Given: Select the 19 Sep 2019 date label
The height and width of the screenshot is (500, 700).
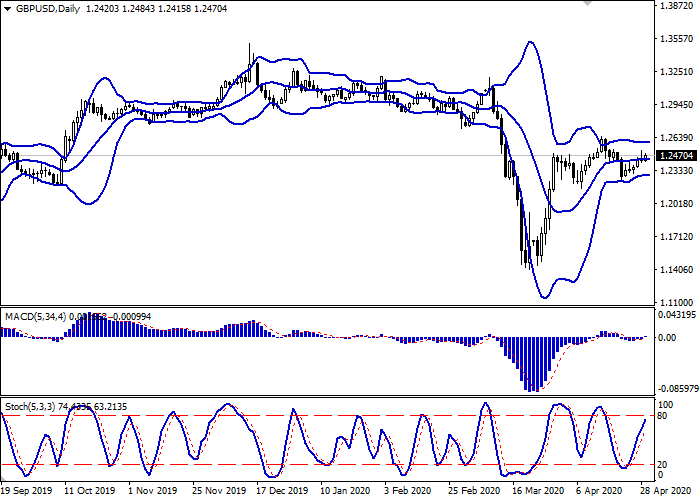Looking at the screenshot, I should tap(27, 492).
